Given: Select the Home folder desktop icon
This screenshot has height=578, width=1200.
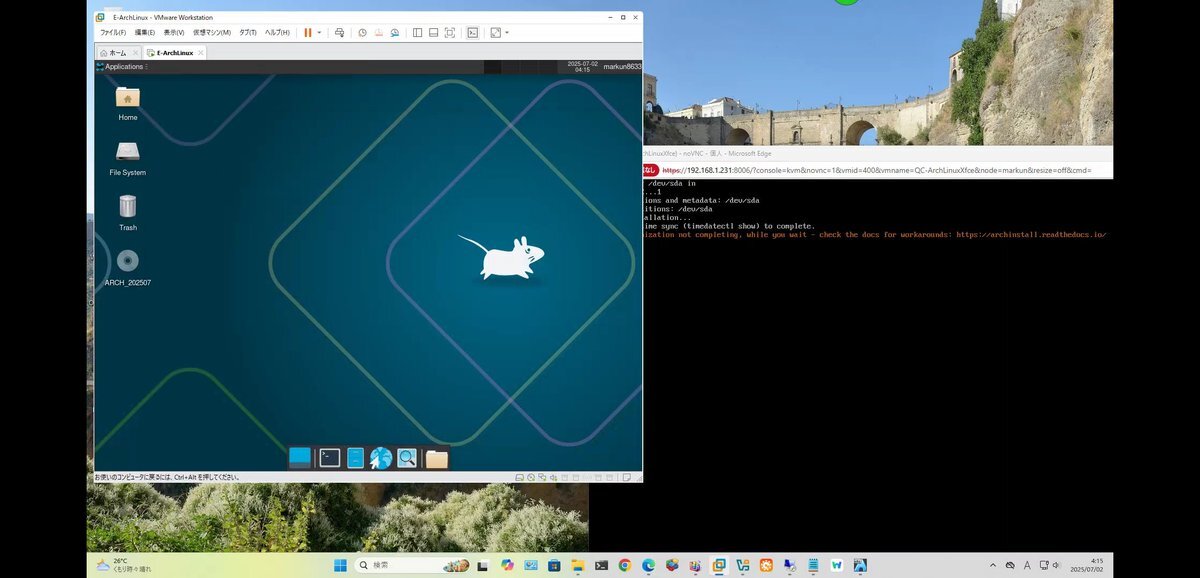Looking at the screenshot, I should (128, 104).
